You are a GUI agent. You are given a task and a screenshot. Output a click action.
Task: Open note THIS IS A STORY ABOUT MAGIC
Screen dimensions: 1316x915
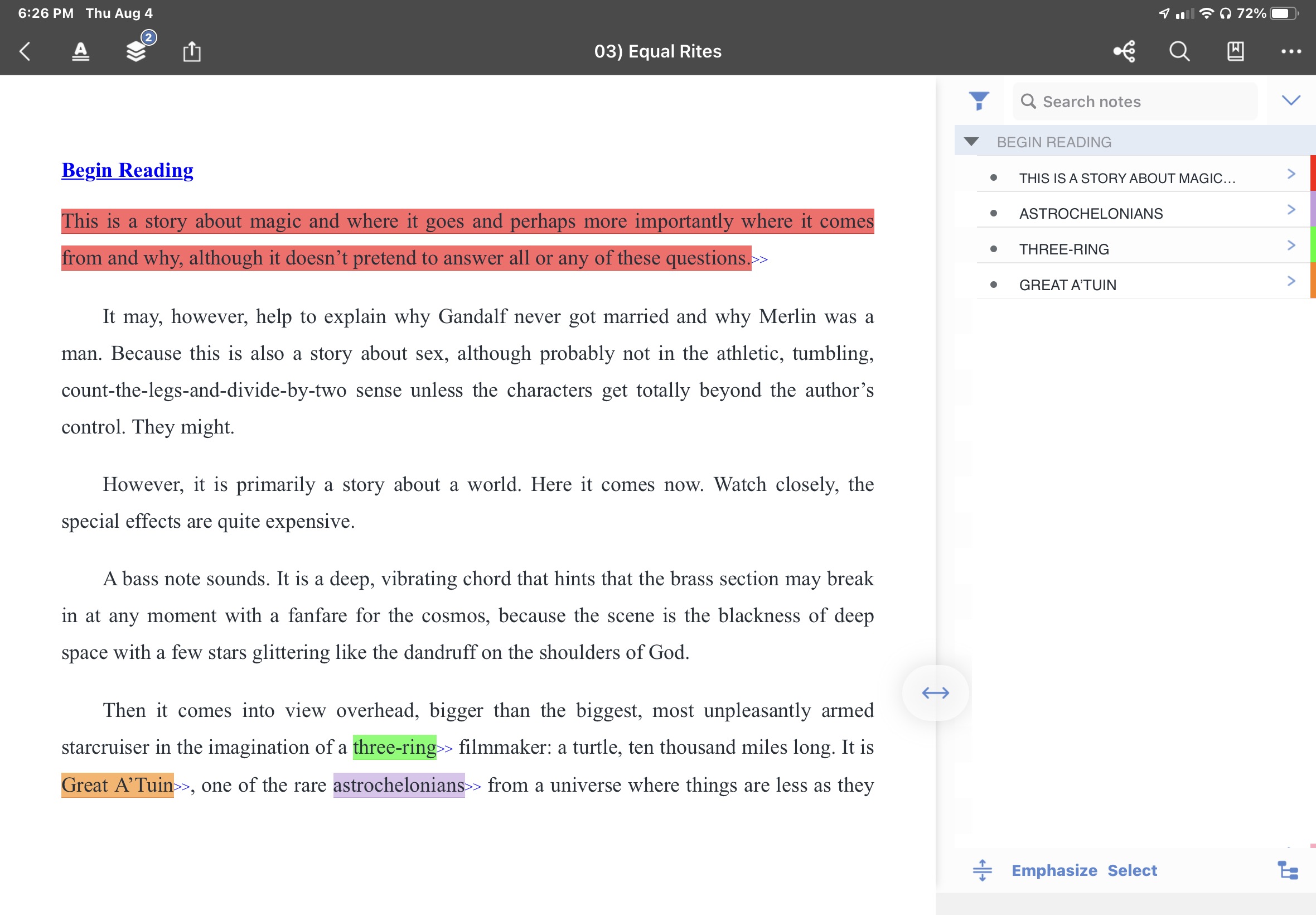(1126, 179)
